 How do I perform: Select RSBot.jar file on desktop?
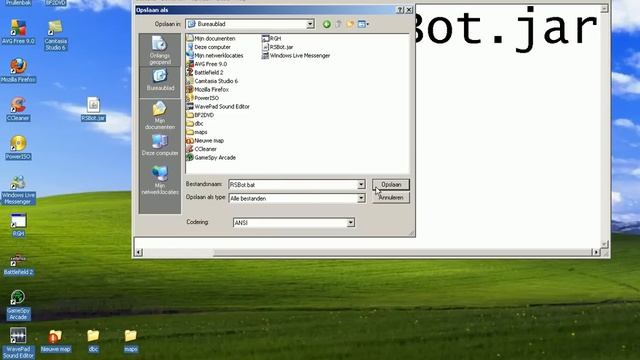93,109
